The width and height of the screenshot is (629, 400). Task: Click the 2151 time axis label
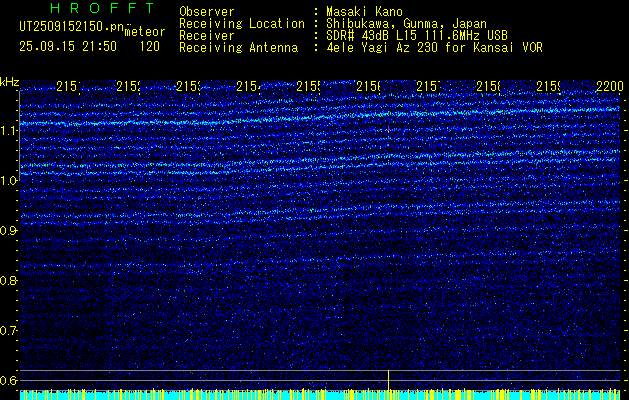68,86
